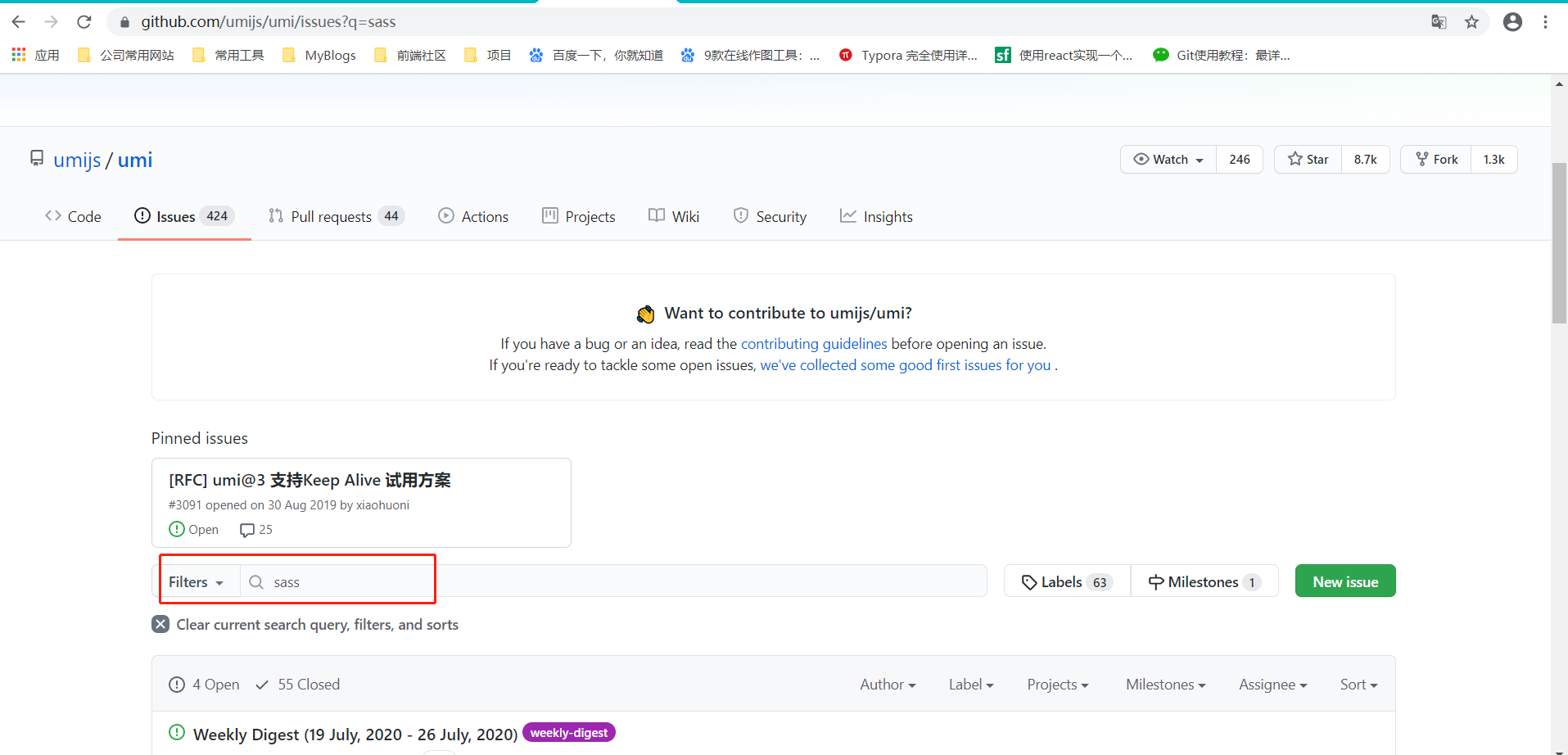Open Chrome's three-dot menu
The height and width of the screenshot is (755, 1568).
point(1545,22)
